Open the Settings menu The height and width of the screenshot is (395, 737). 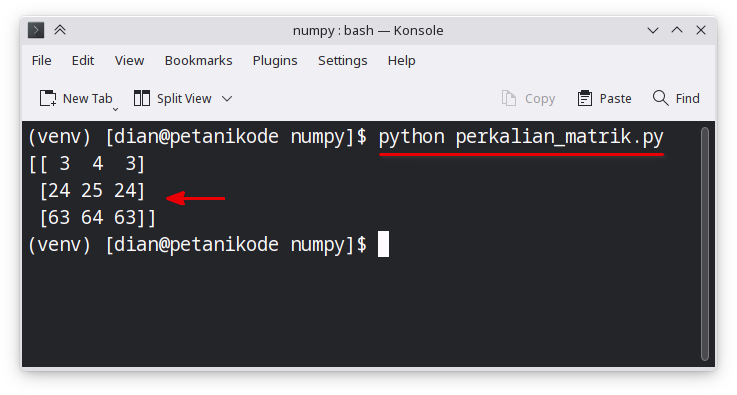[x=343, y=61]
